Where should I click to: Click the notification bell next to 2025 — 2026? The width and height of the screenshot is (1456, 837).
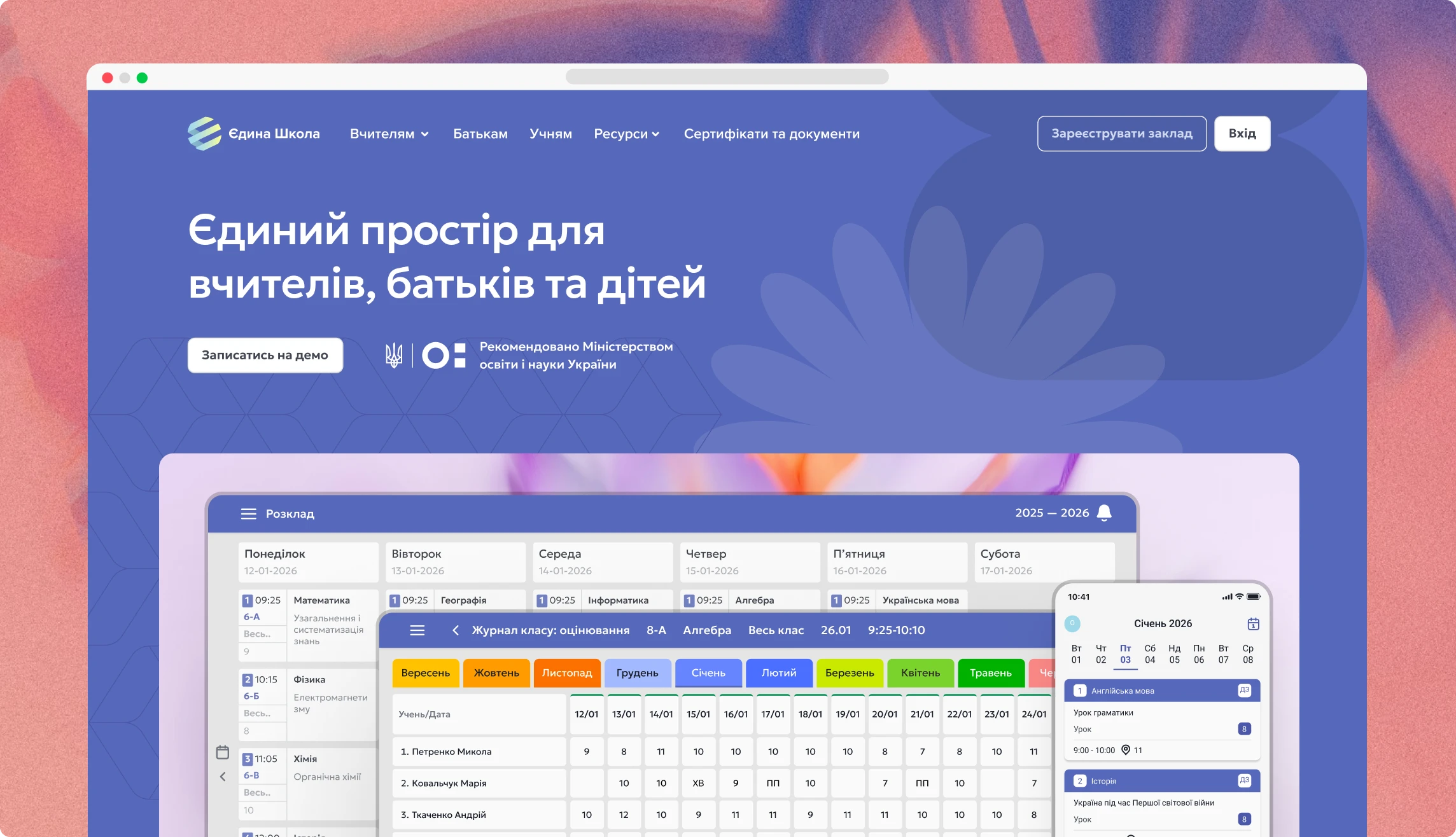[x=1105, y=513]
